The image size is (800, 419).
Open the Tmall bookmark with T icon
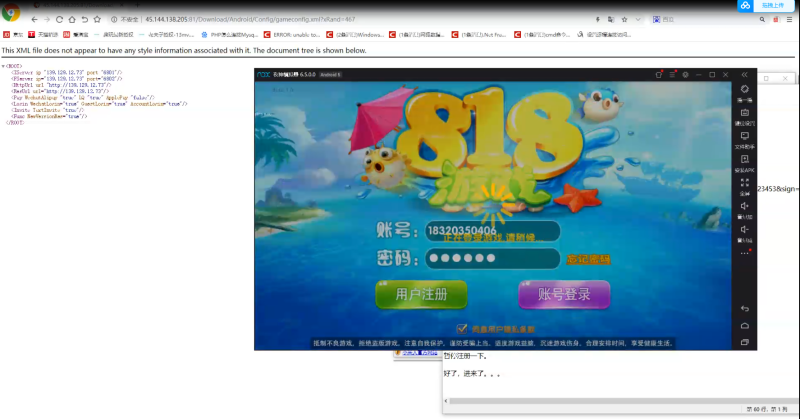click(43, 35)
